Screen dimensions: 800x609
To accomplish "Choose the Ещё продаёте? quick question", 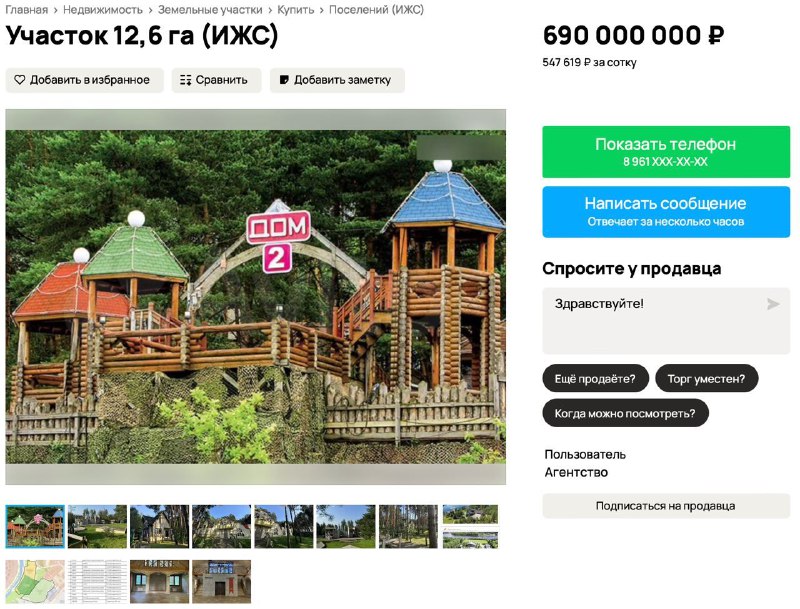I will coord(595,378).
